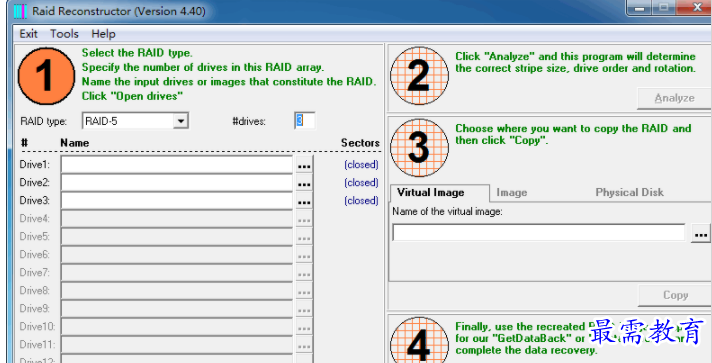Image resolution: width=712 pixels, height=363 pixels.
Task: Browse for the virtual image file location
Action: [701, 234]
